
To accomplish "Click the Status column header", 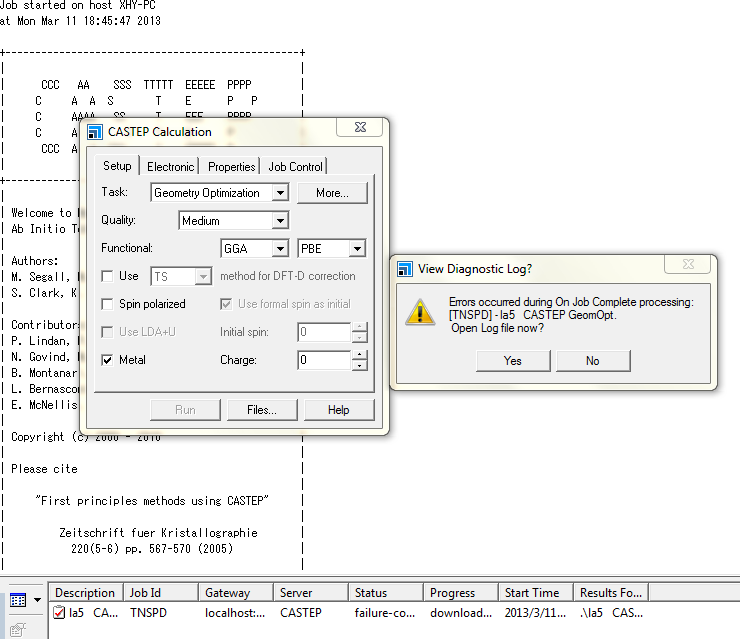I will pyautogui.click(x=386, y=592).
